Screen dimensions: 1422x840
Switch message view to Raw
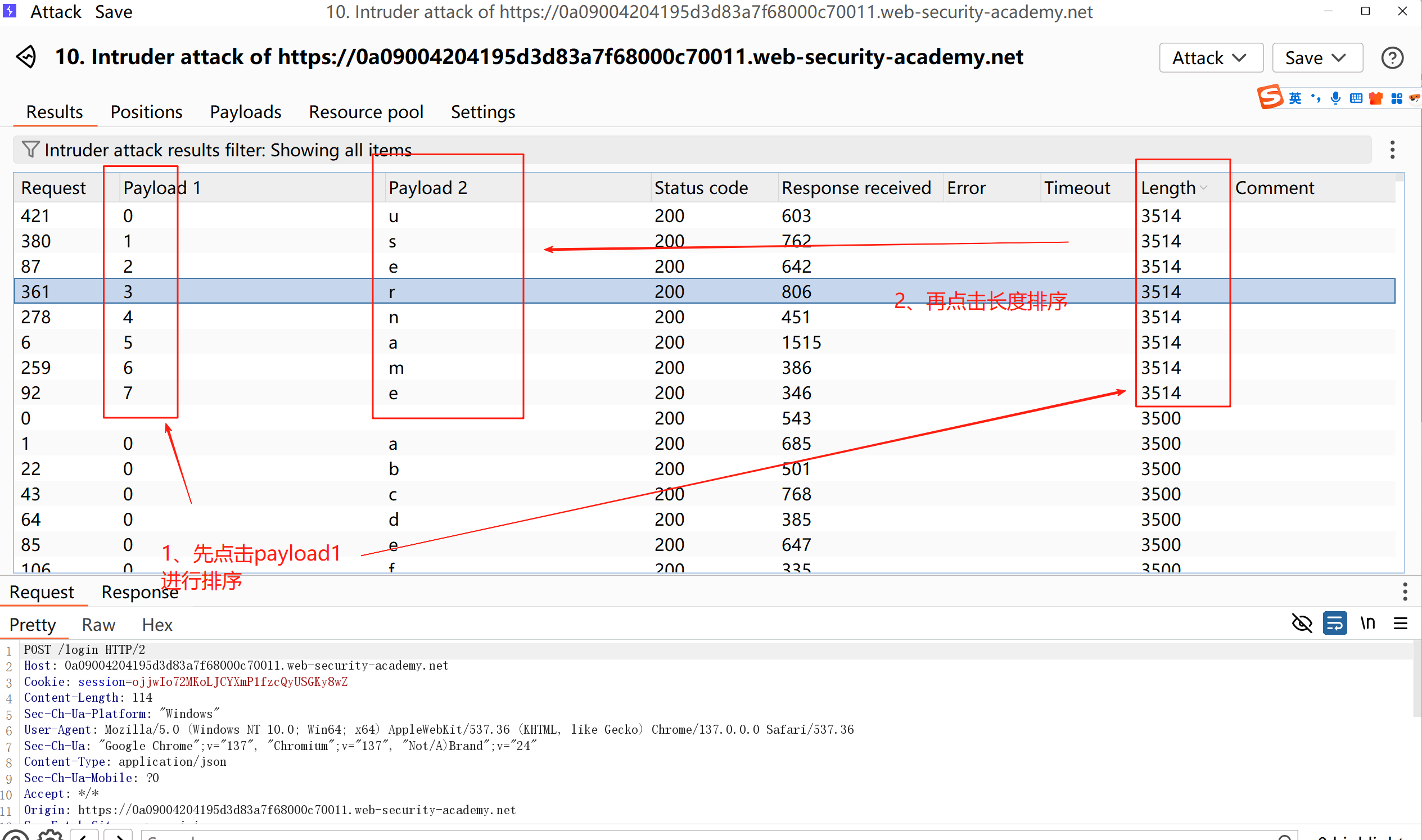98,625
